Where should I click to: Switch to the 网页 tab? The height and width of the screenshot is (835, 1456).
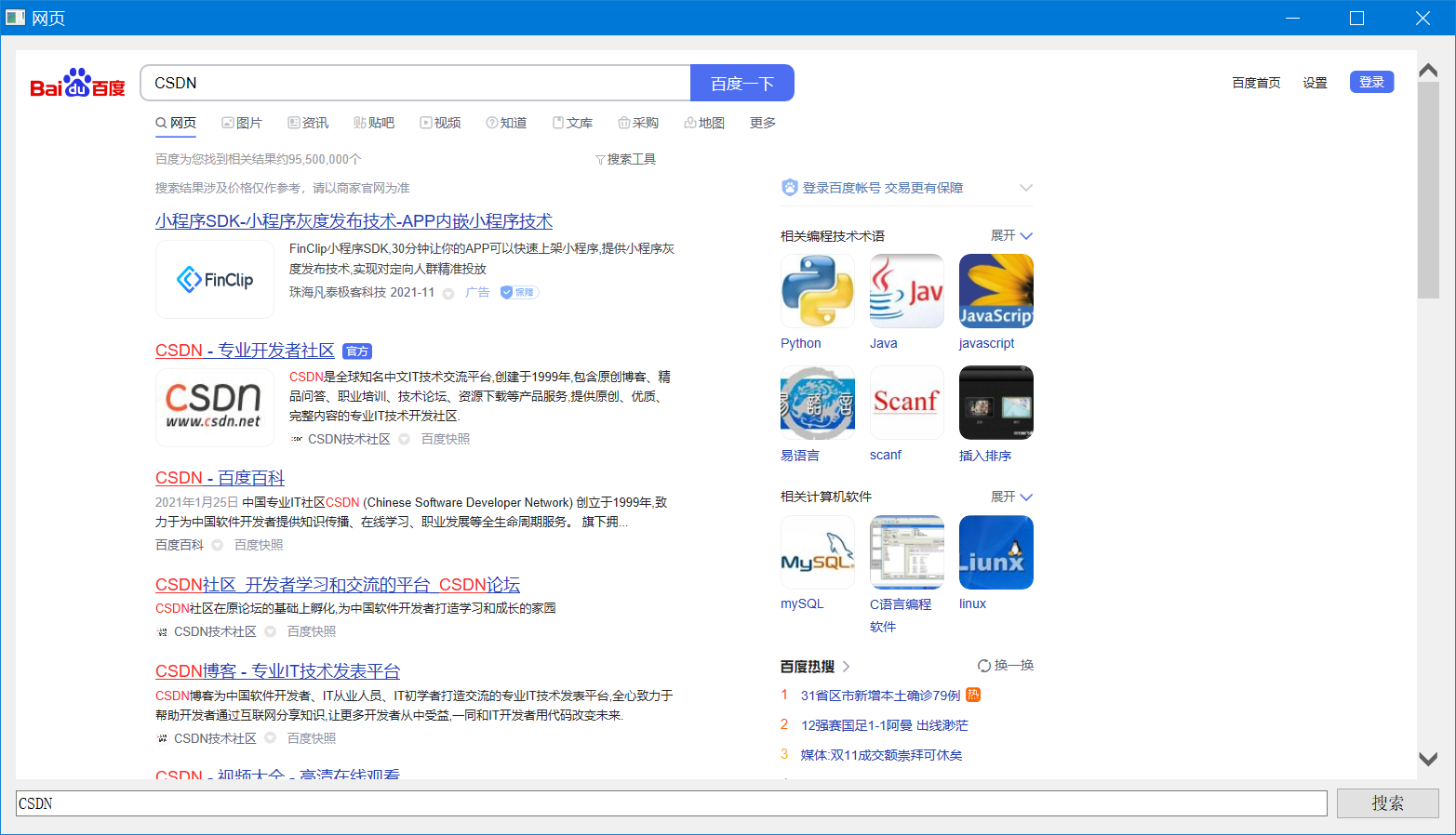click(x=176, y=123)
